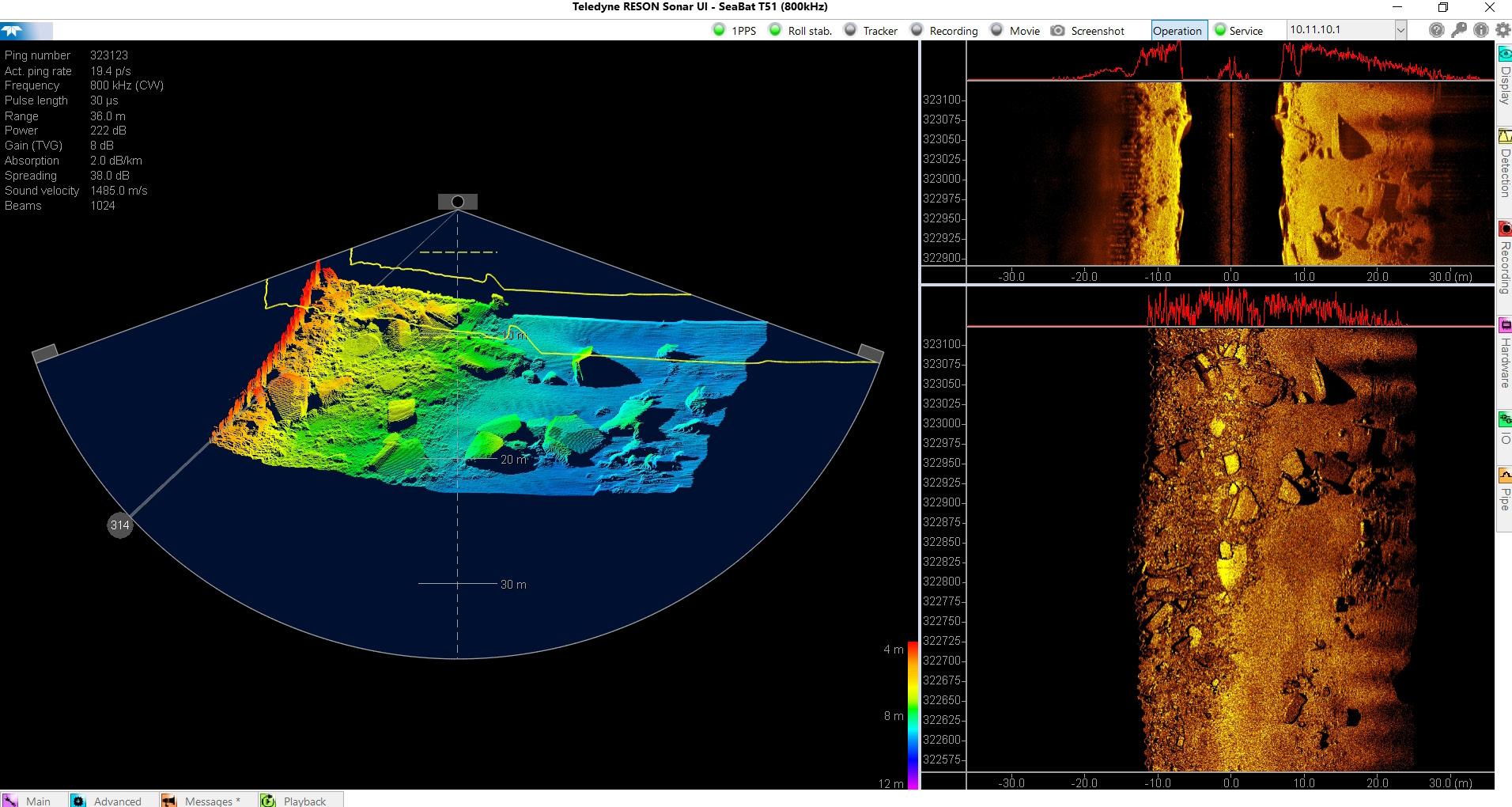
Task: Open the info icon in toolbar
Action: coord(1480,30)
